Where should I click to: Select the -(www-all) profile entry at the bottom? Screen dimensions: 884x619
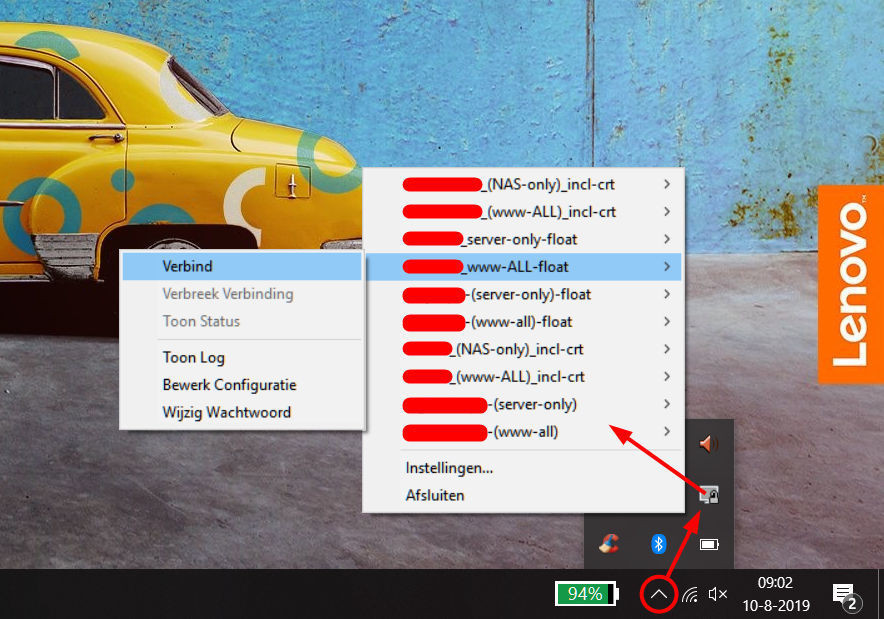tap(523, 432)
